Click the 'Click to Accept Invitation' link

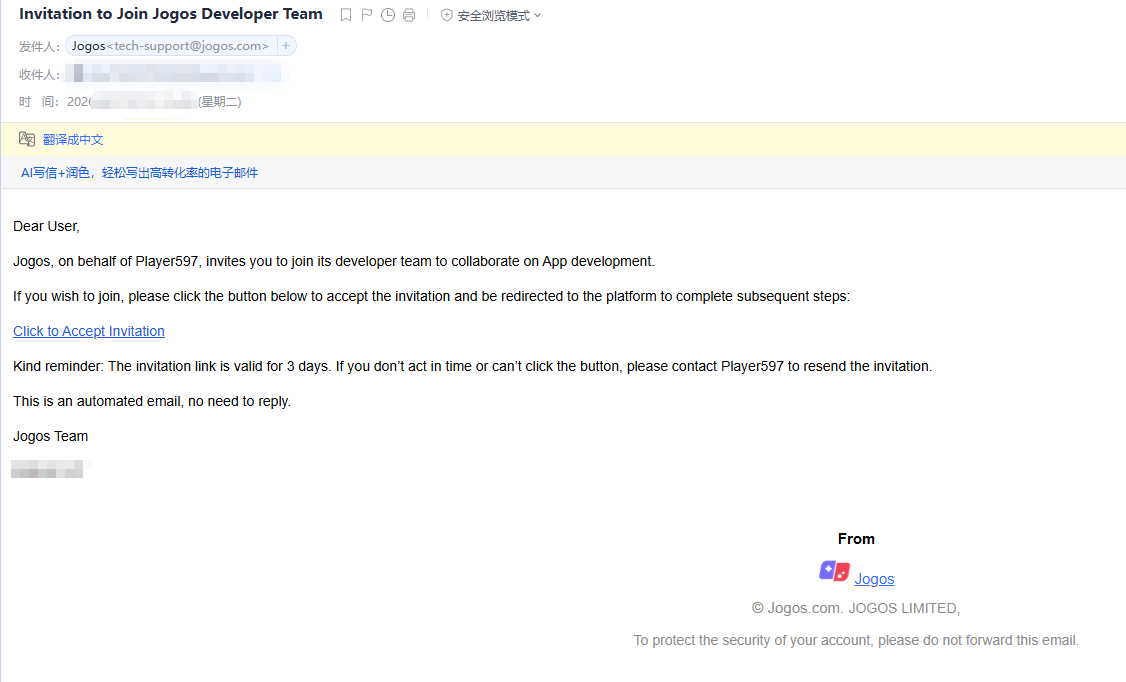point(89,331)
